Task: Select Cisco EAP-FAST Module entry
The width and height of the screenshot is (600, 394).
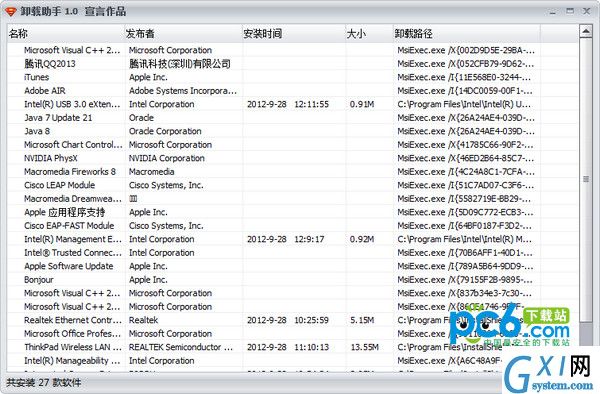Action: 69,226
